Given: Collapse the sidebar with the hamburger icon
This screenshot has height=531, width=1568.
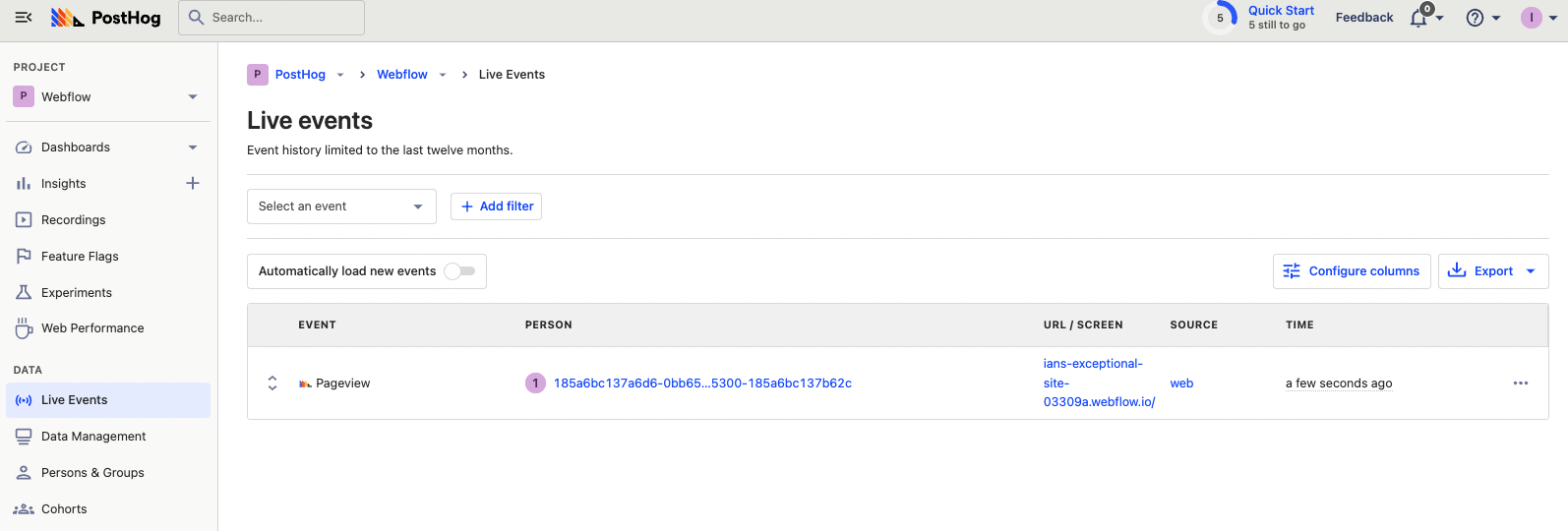Looking at the screenshot, I should coord(24,18).
